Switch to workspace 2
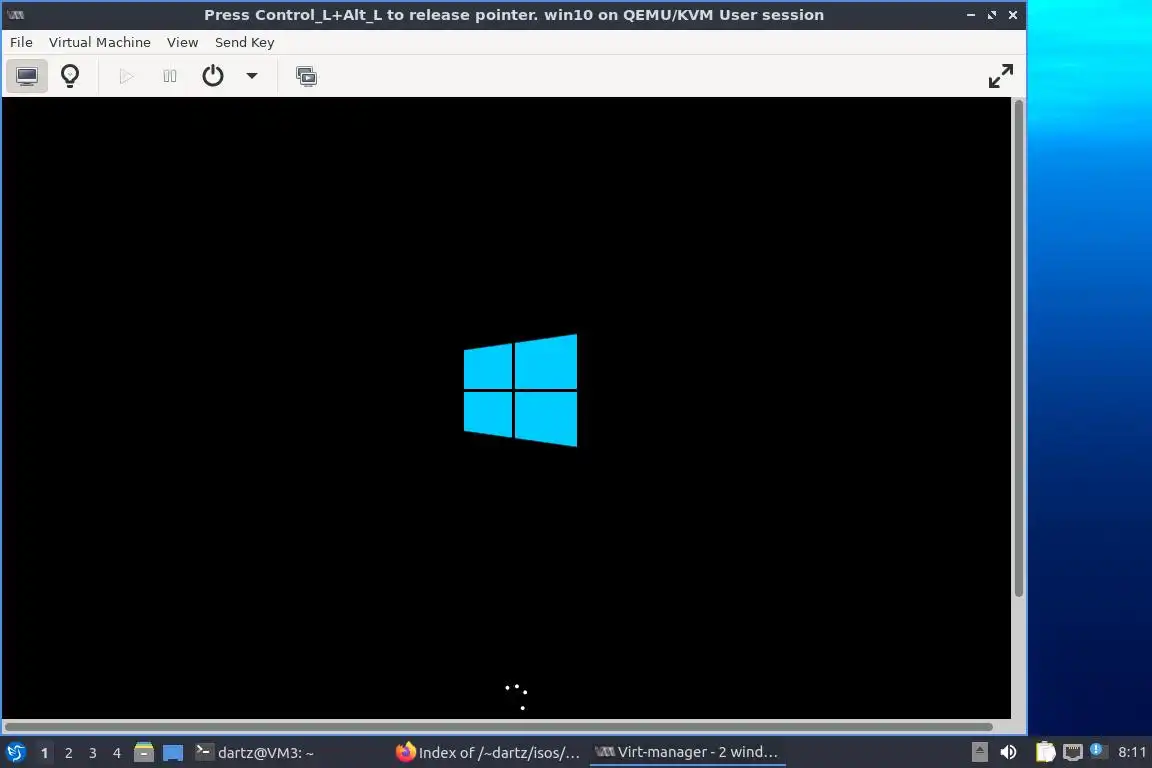The width and height of the screenshot is (1152, 768). [x=68, y=753]
